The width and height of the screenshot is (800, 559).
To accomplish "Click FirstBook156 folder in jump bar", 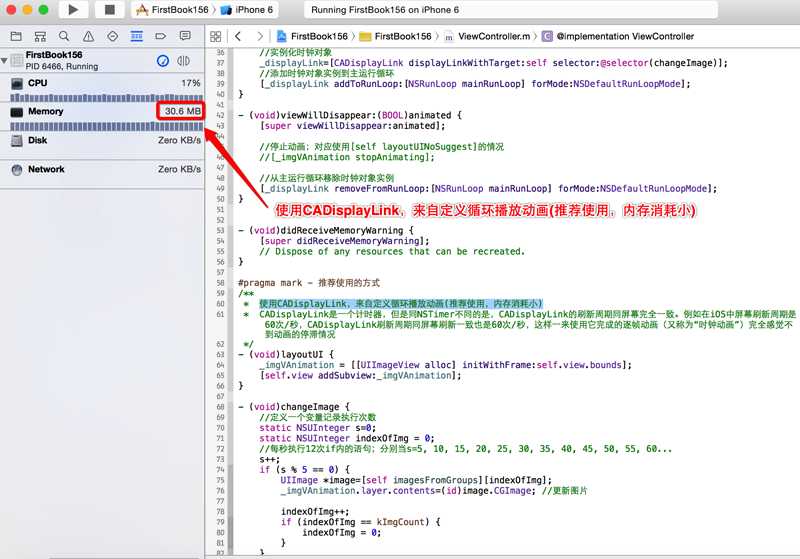I will (396, 36).
